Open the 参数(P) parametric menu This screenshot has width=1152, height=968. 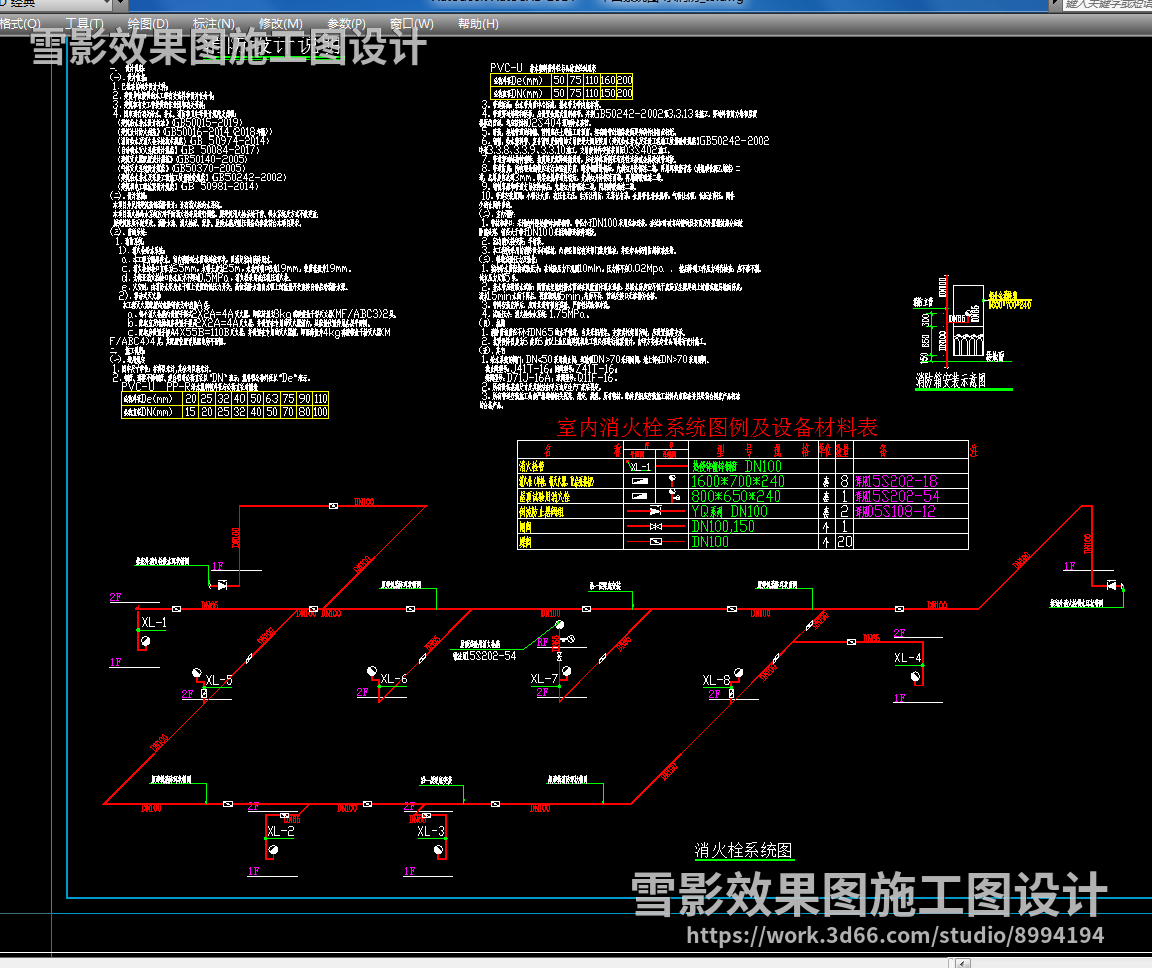coord(346,24)
